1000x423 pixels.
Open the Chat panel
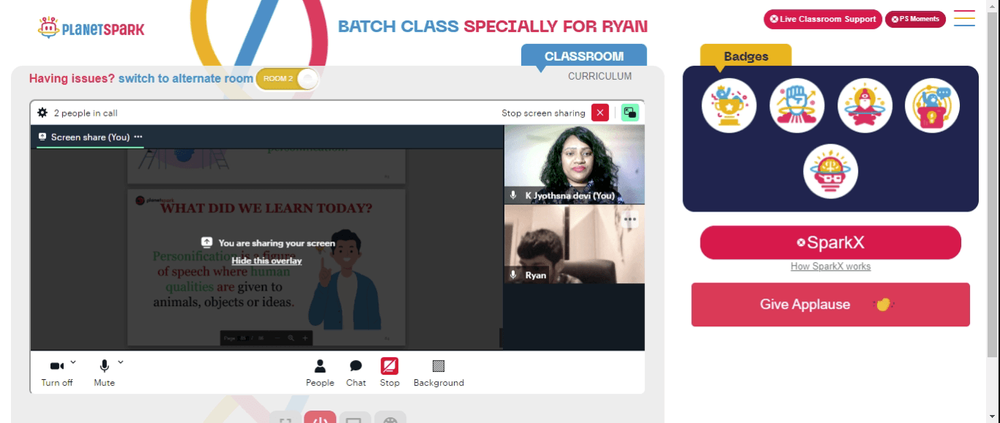pos(356,373)
